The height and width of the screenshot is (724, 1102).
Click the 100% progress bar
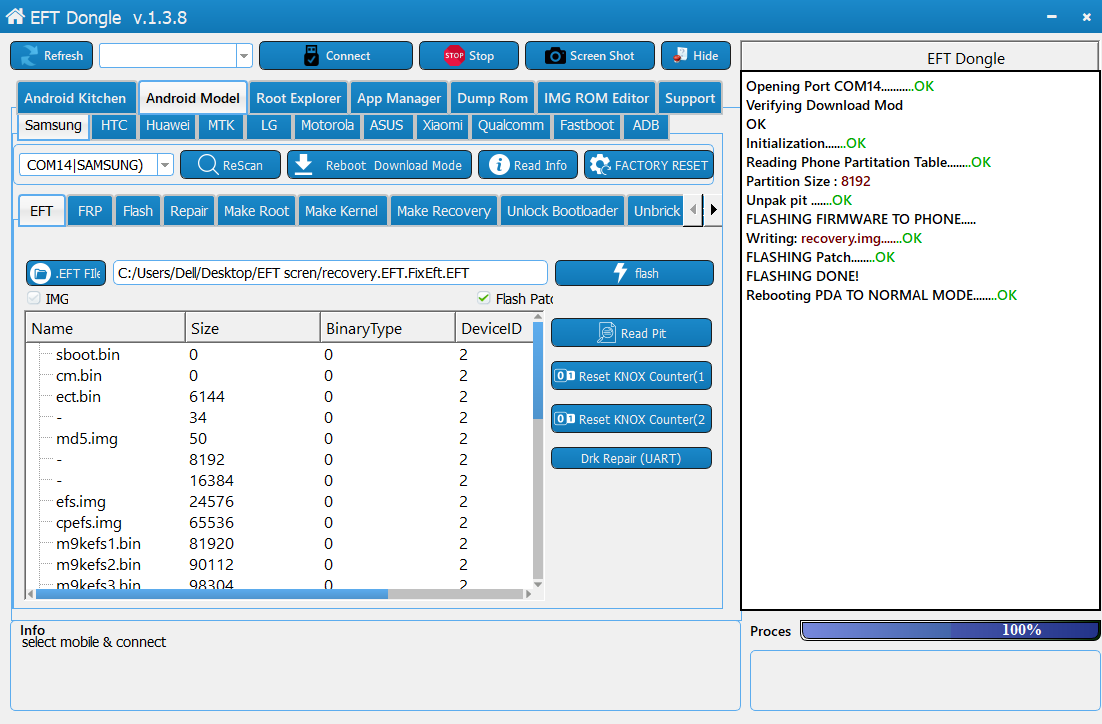click(949, 630)
